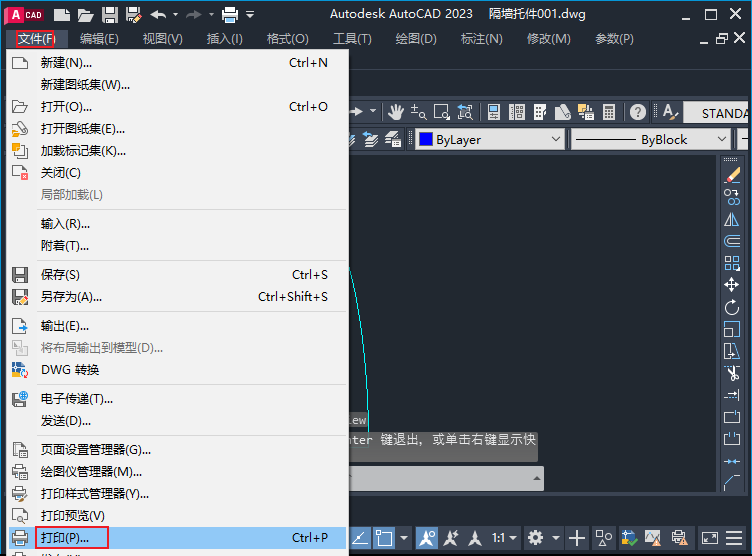Viewport: 752px width, 556px height.
Task: Choose Save As (另存为) menu item
Action: pos(71,297)
